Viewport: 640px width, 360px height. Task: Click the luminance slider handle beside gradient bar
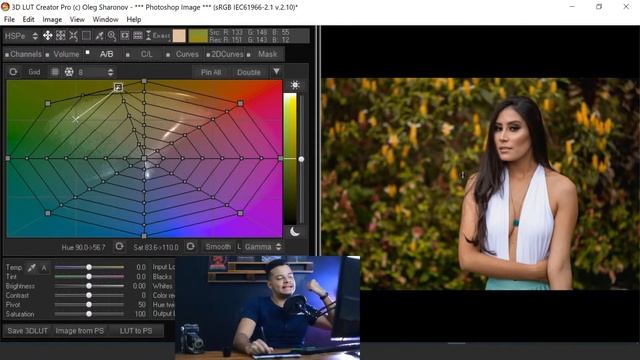tap(301, 159)
